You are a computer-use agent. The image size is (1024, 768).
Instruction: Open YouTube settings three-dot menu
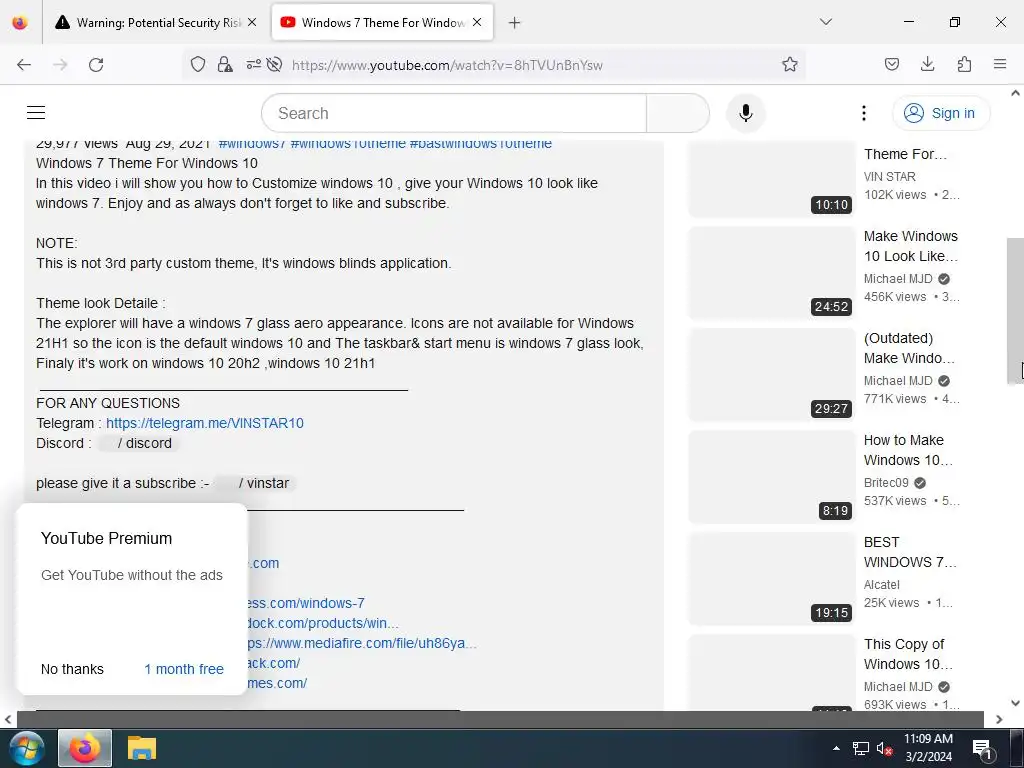click(x=863, y=113)
